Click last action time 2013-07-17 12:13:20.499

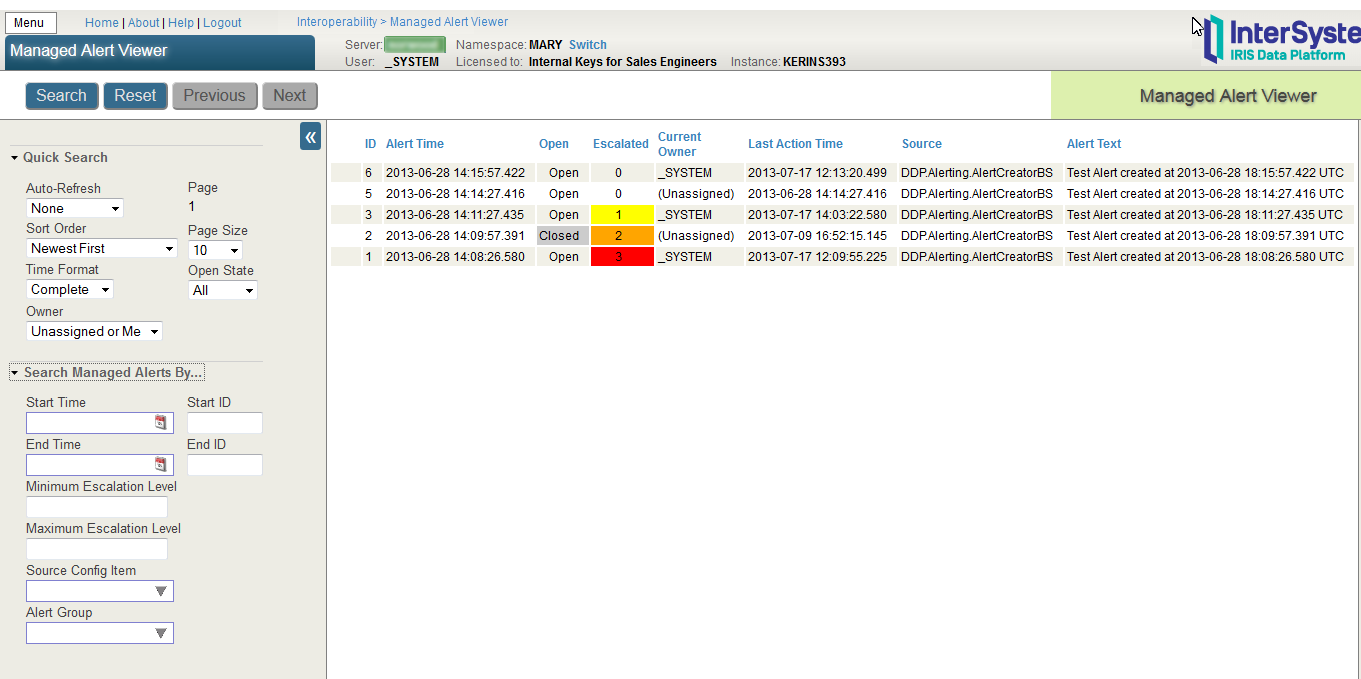point(817,173)
